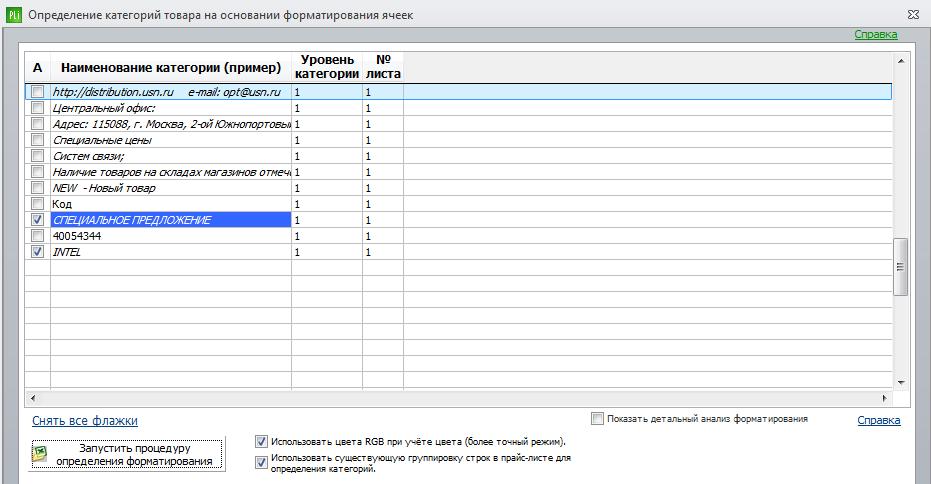Viewport: 931px width, 484px height.
Task: Select the Центральный офис: cell
Action: (x=171, y=107)
